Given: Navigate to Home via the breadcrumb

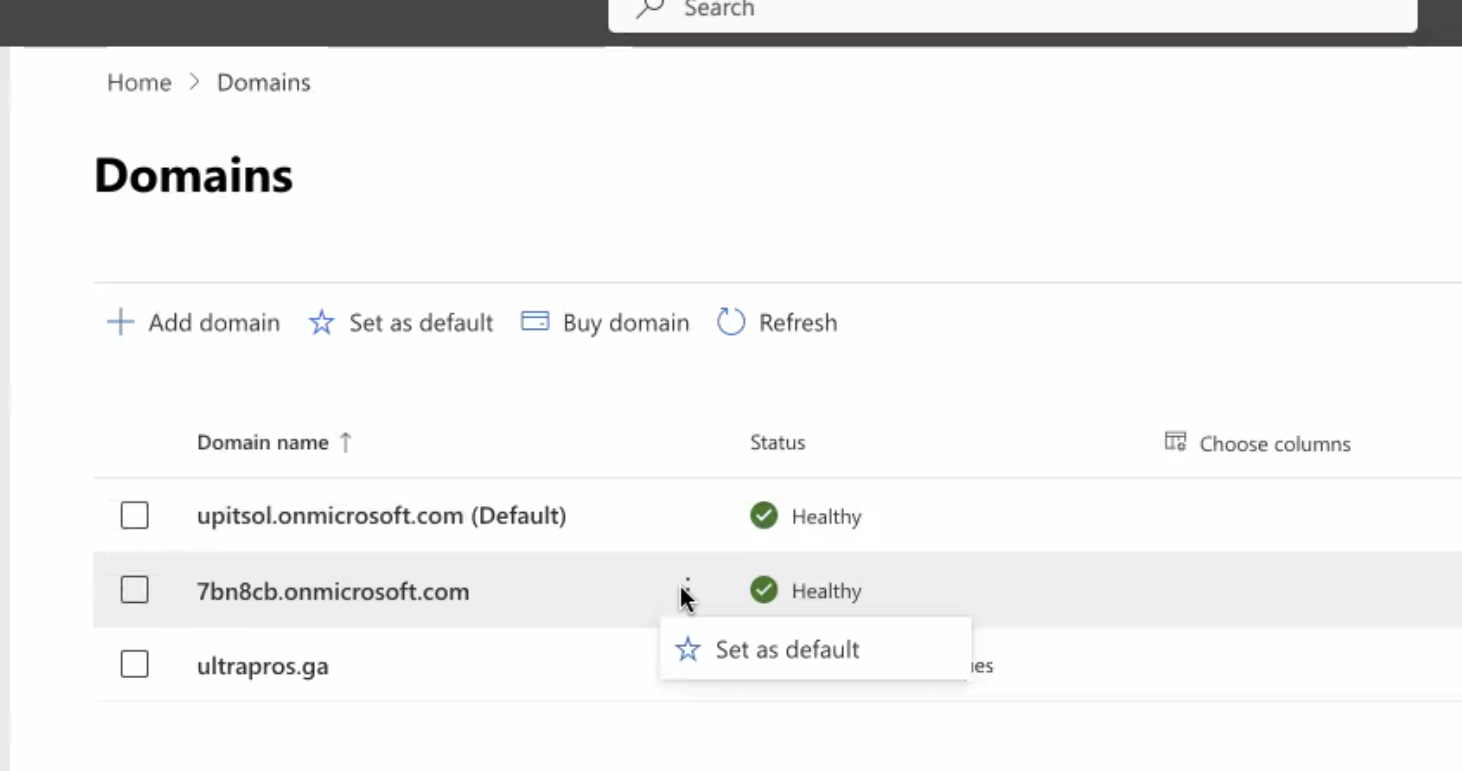Looking at the screenshot, I should [x=138, y=82].
